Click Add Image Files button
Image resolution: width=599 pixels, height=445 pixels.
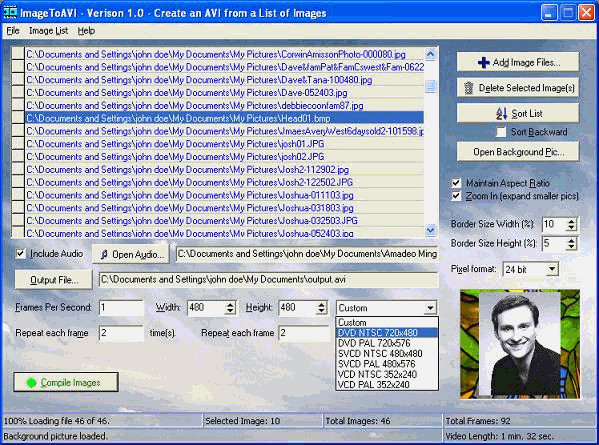tap(518, 62)
